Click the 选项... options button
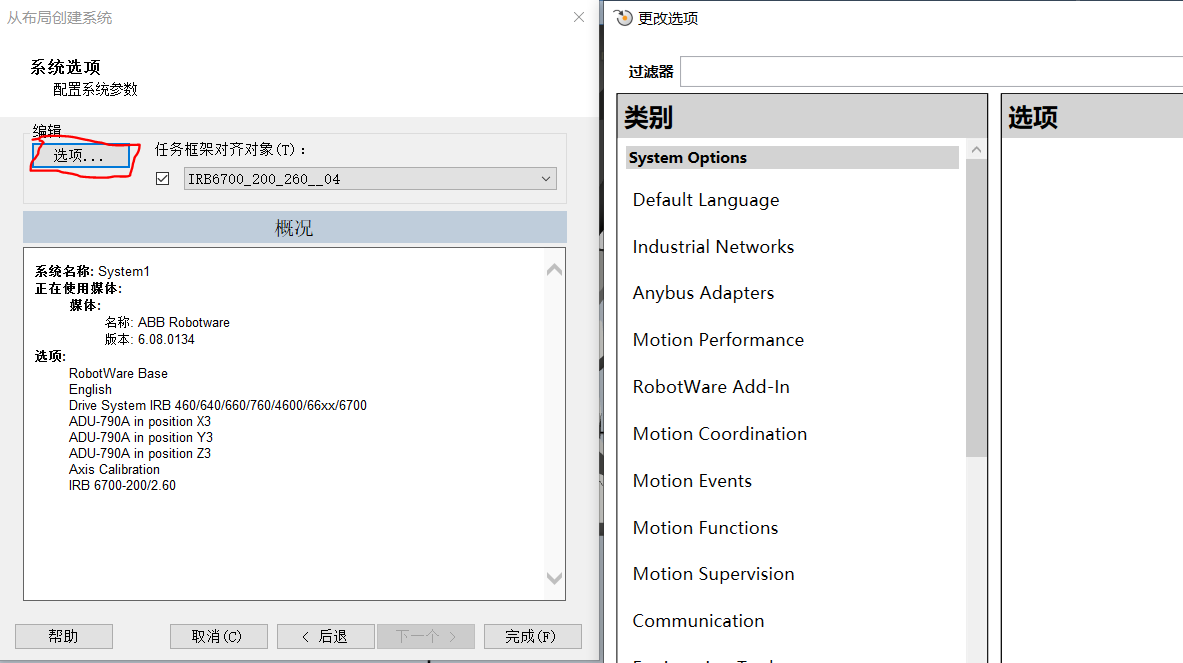The height and width of the screenshot is (663, 1183). click(x=81, y=155)
